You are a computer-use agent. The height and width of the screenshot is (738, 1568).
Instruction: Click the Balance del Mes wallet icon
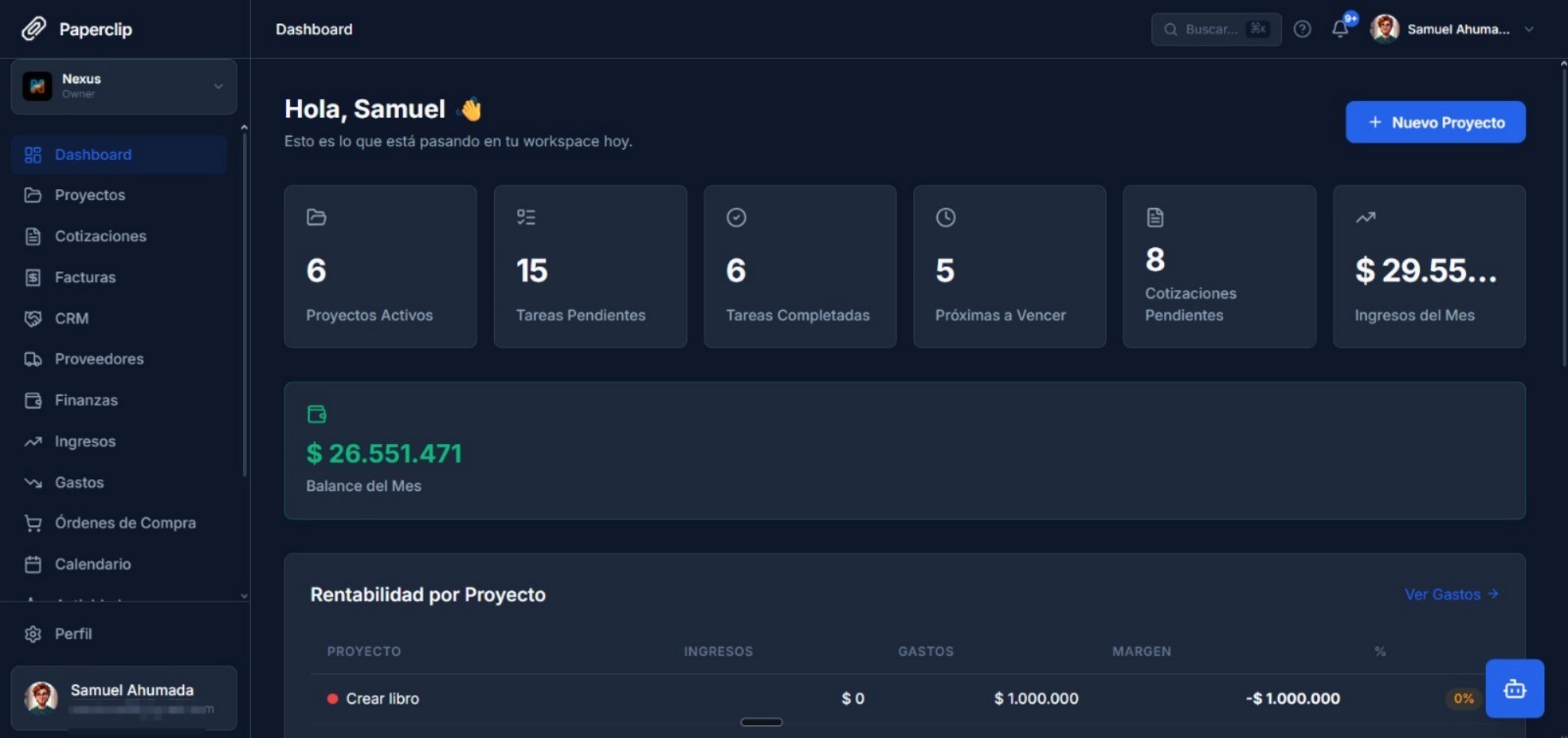tap(317, 415)
